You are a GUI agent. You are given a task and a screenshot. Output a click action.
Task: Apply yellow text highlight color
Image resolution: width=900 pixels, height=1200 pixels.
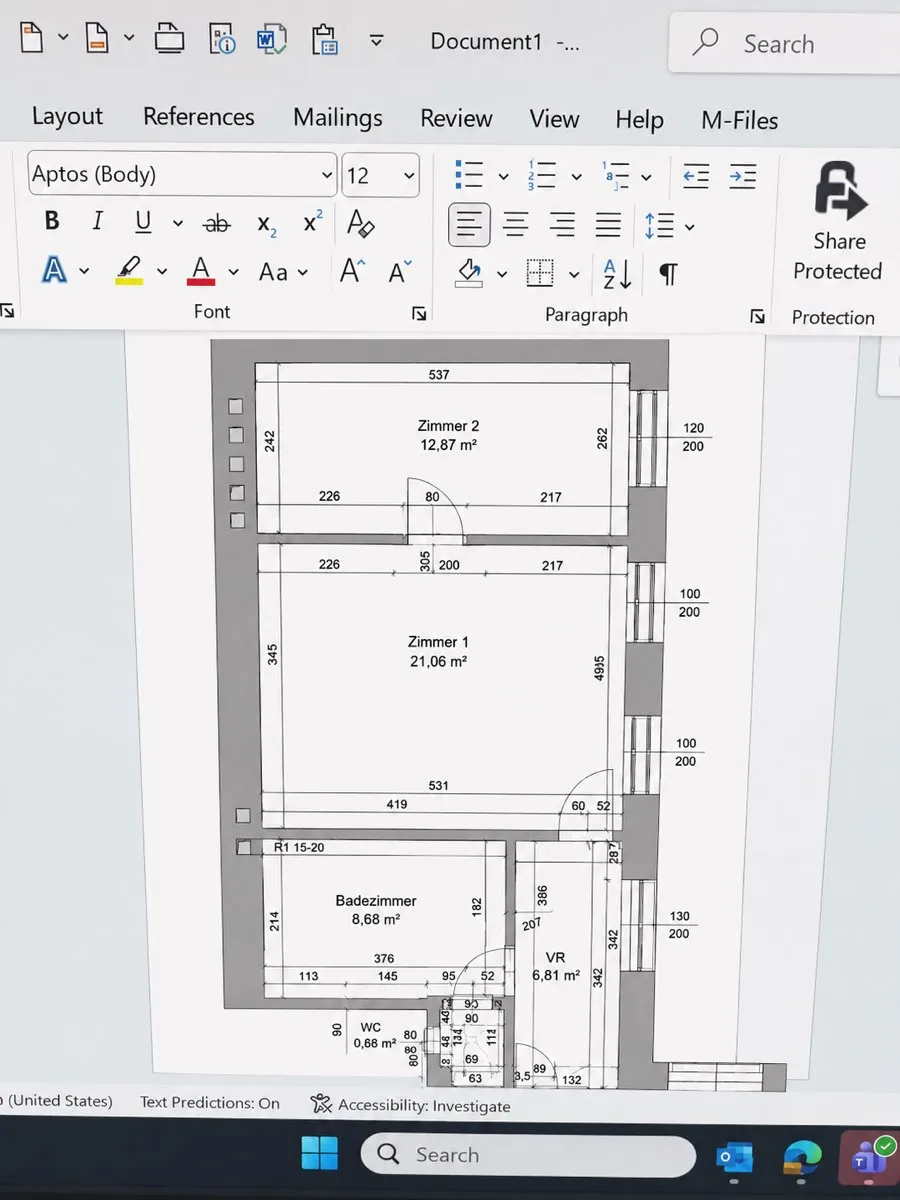tap(130, 269)
